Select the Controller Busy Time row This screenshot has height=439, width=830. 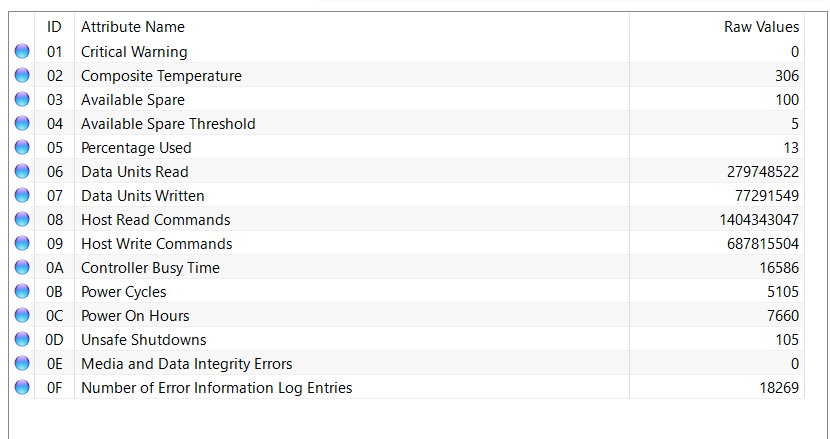(x=407, y=267)
